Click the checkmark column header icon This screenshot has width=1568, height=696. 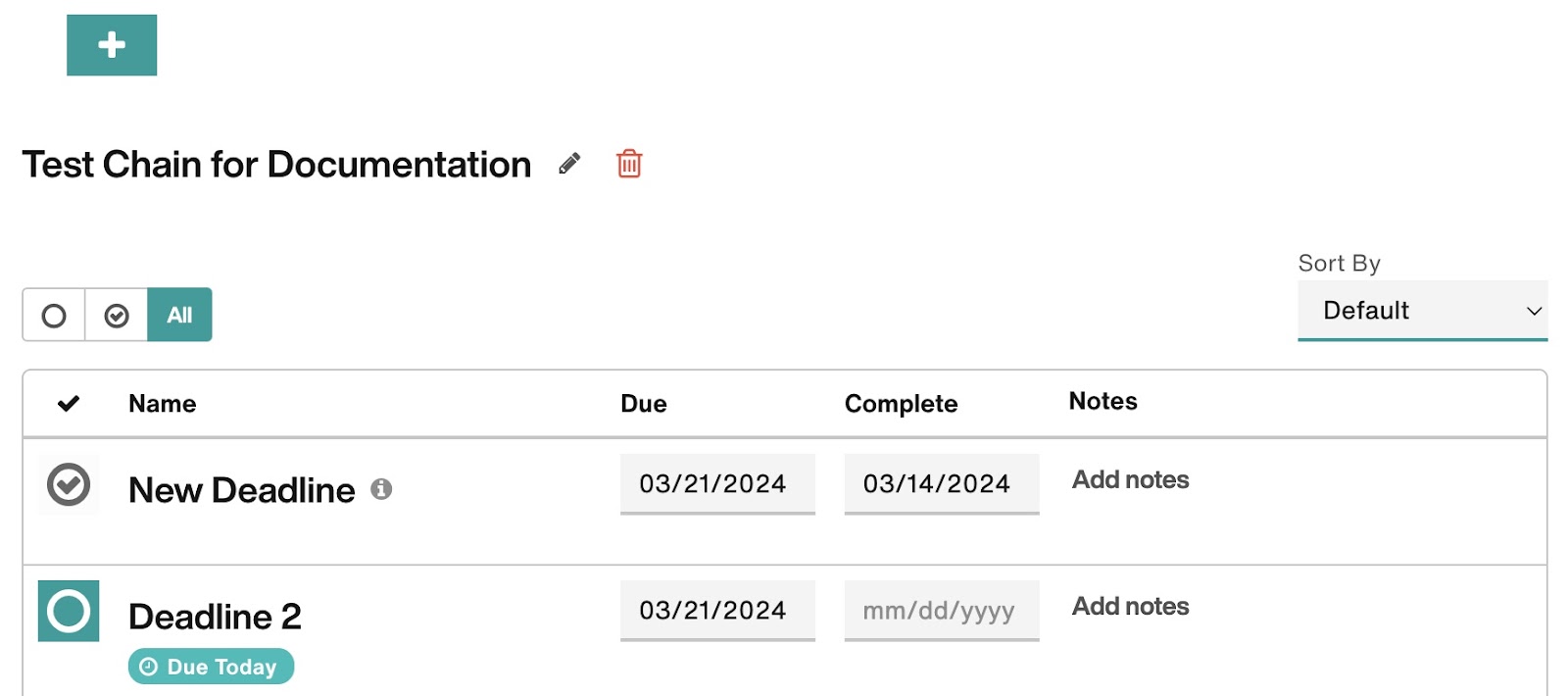[69, 403]
